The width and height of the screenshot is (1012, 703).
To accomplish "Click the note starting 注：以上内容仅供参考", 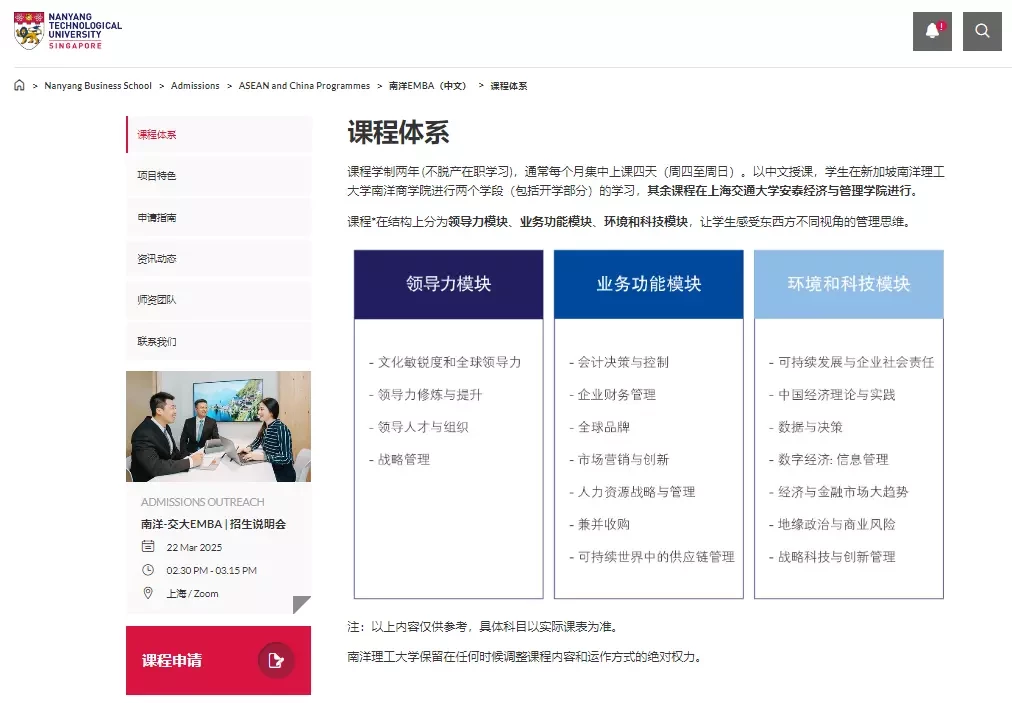I will coord(484,626).
